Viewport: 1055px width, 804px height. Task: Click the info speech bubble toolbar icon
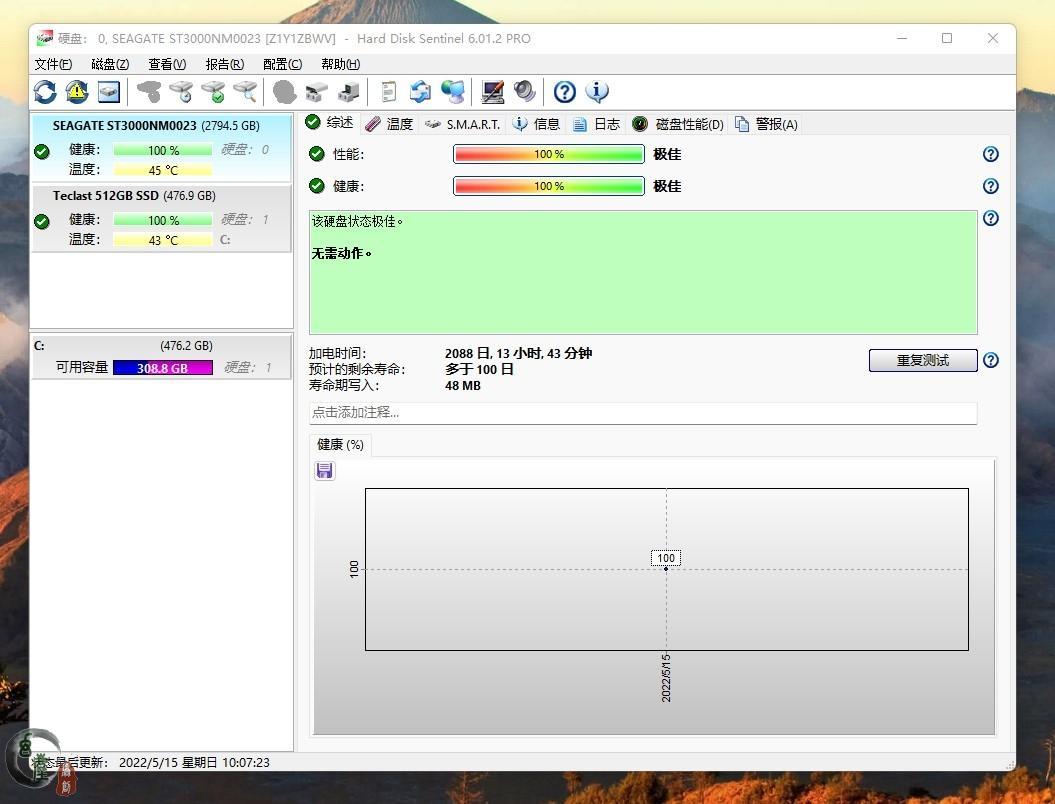[x=597, y=92]
